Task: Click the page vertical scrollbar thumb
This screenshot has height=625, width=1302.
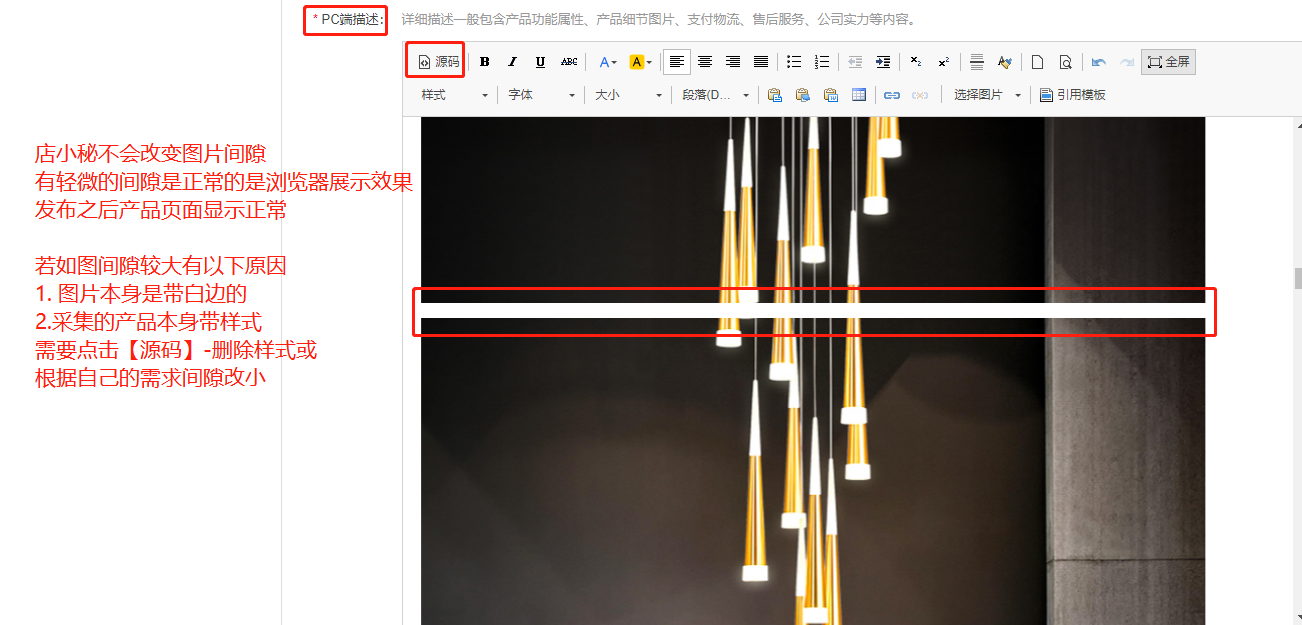Action: coord(1296,278)
